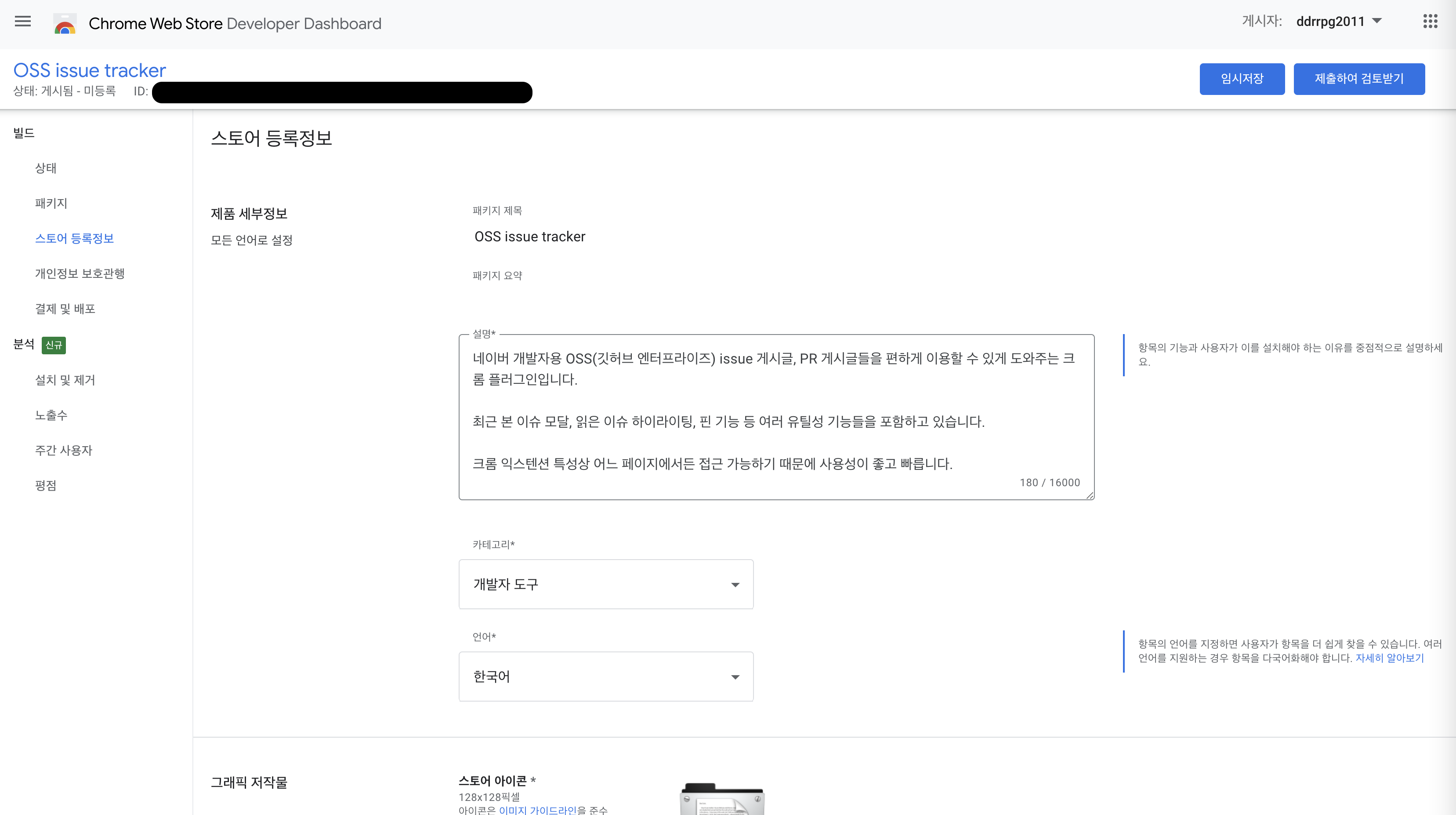Click the 제출하여 검토받기 button

(1359, 79)
